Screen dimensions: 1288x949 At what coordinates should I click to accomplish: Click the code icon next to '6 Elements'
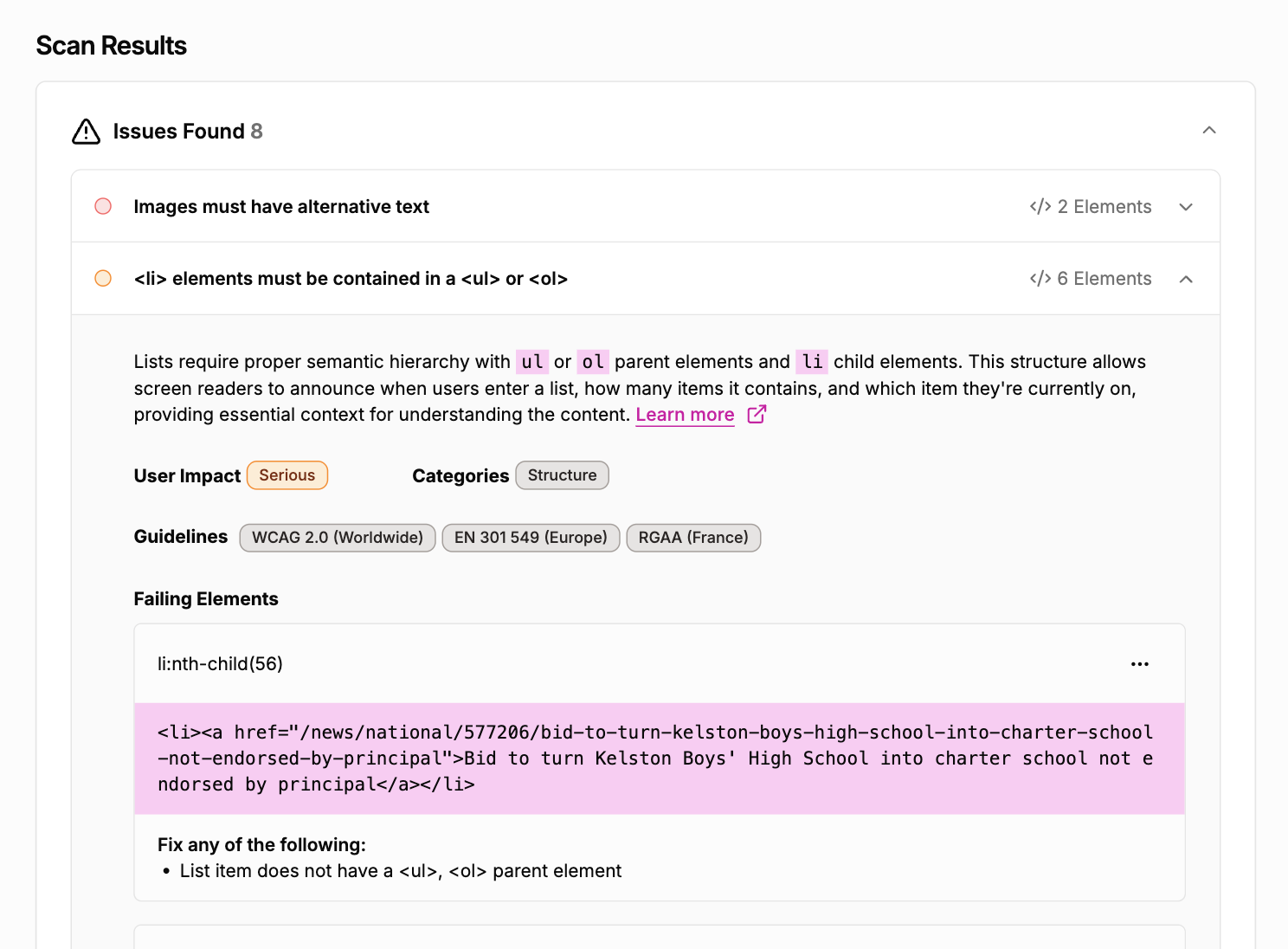pos(1040,279)
